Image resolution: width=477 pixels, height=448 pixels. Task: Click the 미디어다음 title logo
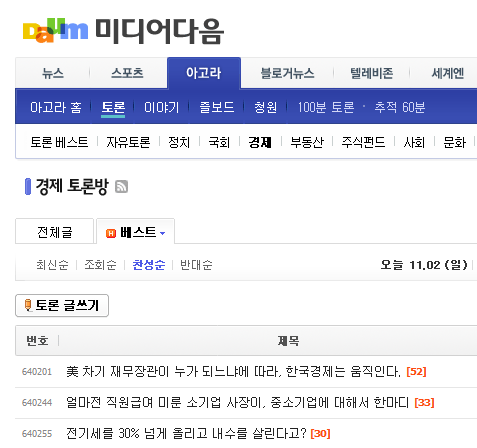(x=159, y=31)
